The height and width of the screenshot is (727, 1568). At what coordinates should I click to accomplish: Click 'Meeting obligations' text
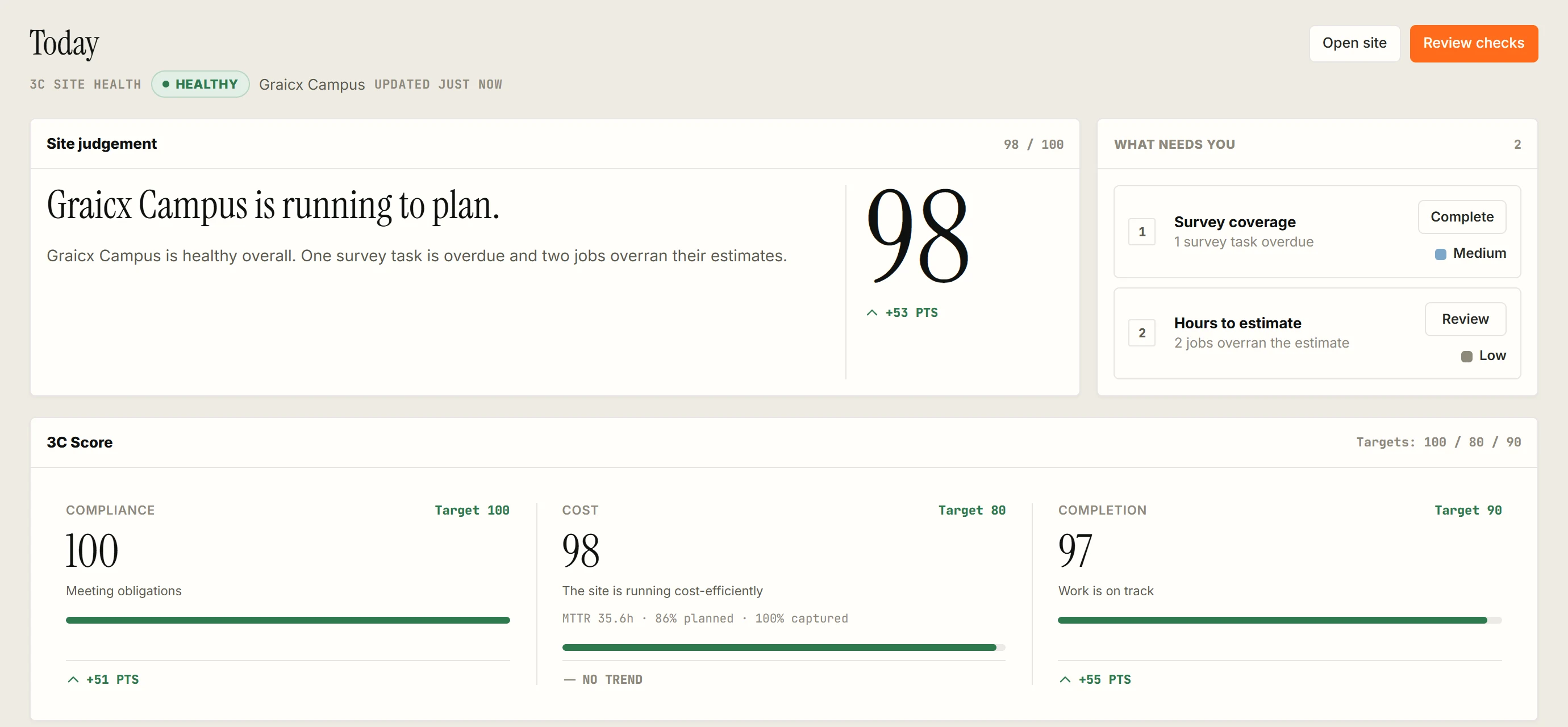(x=124, y=591)
